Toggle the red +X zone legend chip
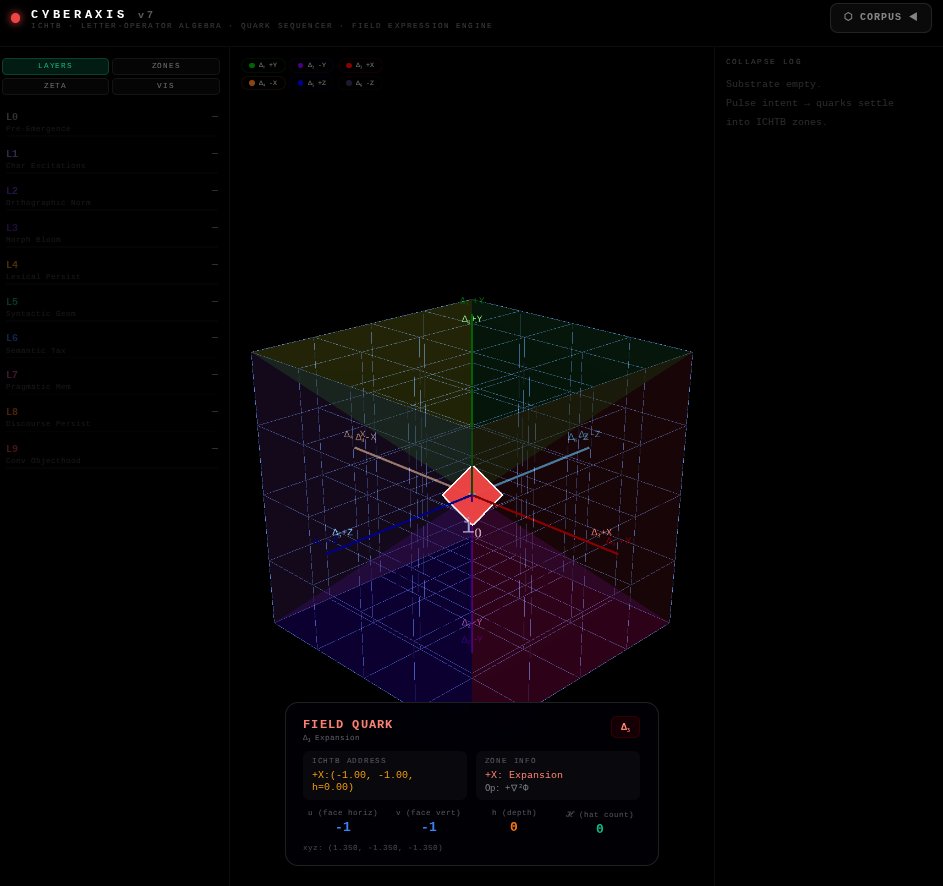 [360, 65]
